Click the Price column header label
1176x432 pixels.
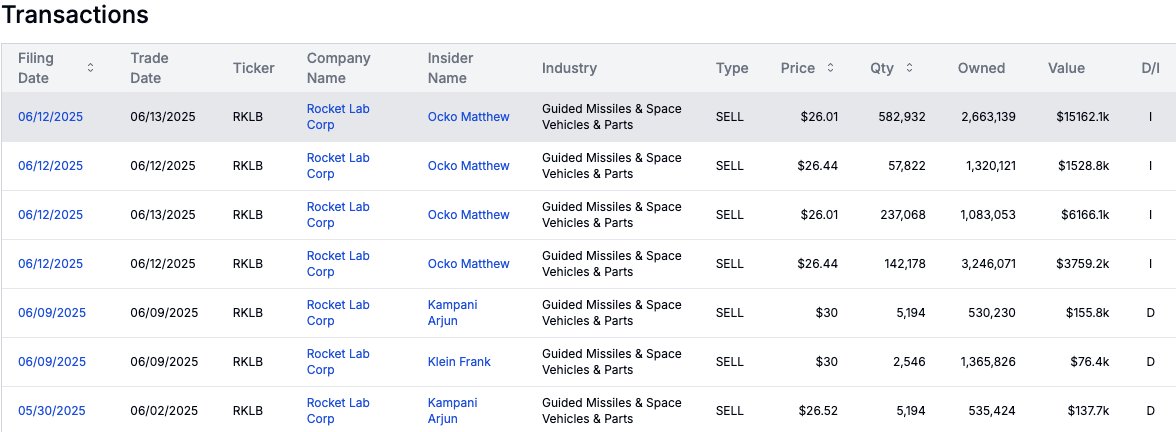point(797,68)
